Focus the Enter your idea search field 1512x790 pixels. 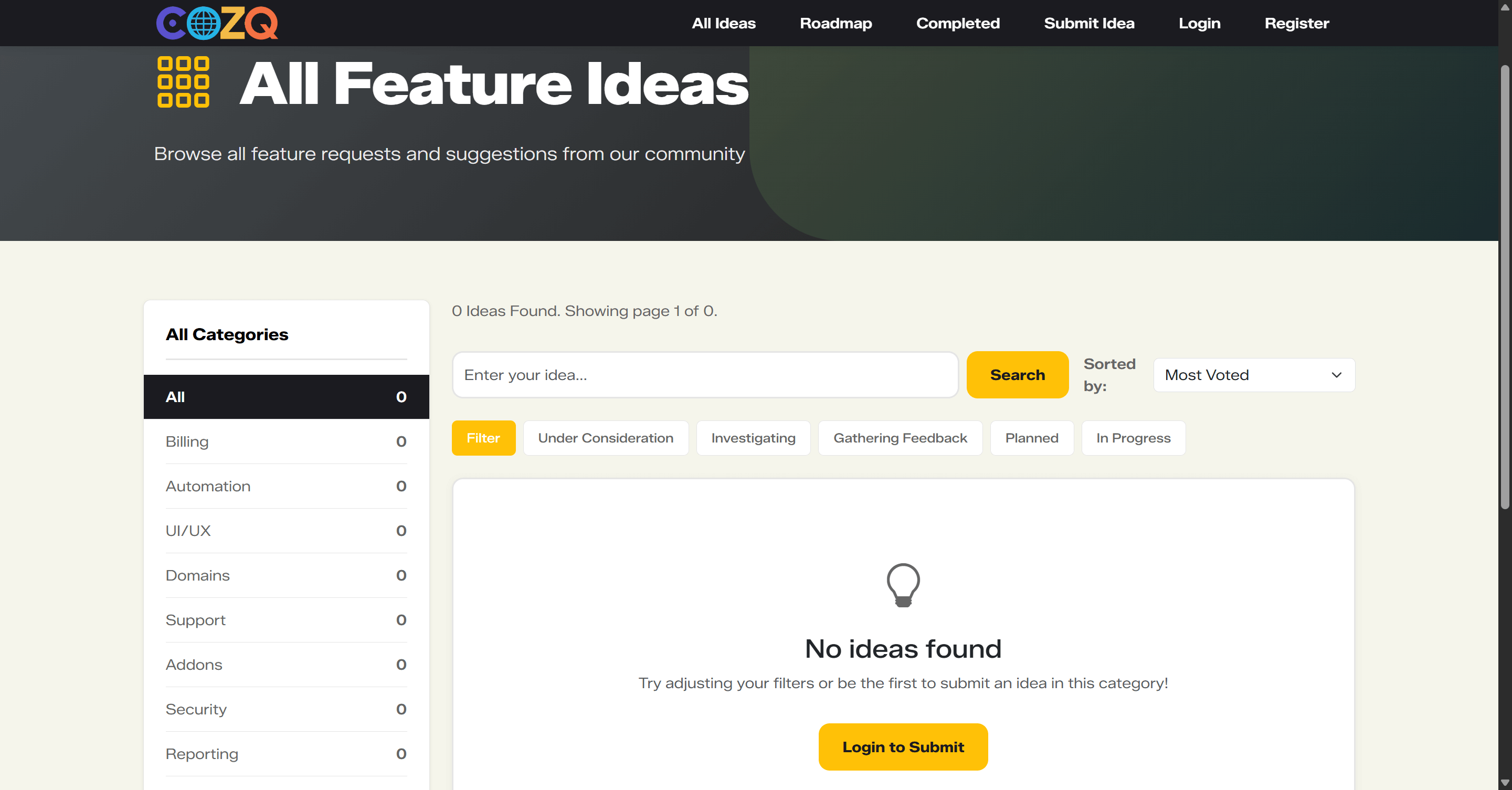click(704, 375)
